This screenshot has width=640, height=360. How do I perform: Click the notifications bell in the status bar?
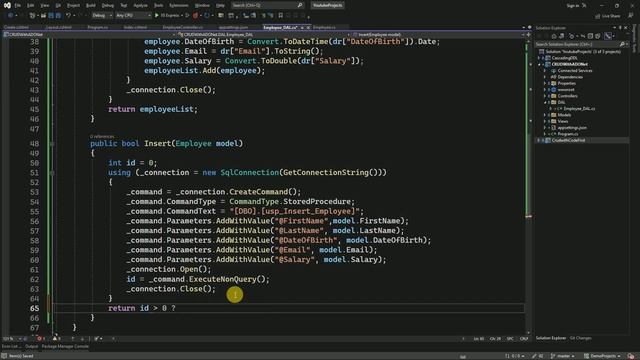(x=631, y=356)
